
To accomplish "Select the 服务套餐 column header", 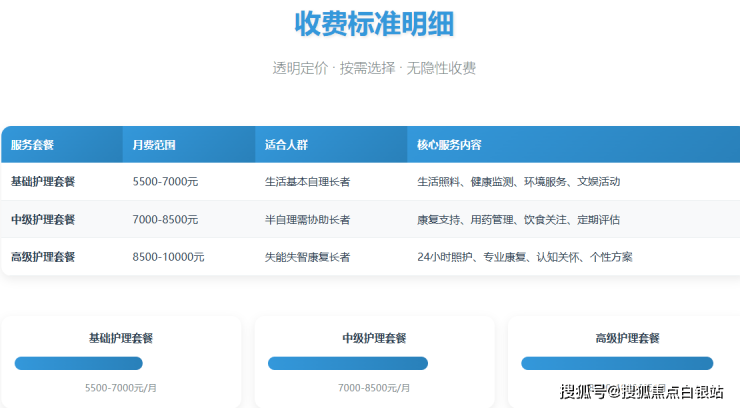I will (x=33, y=145).
